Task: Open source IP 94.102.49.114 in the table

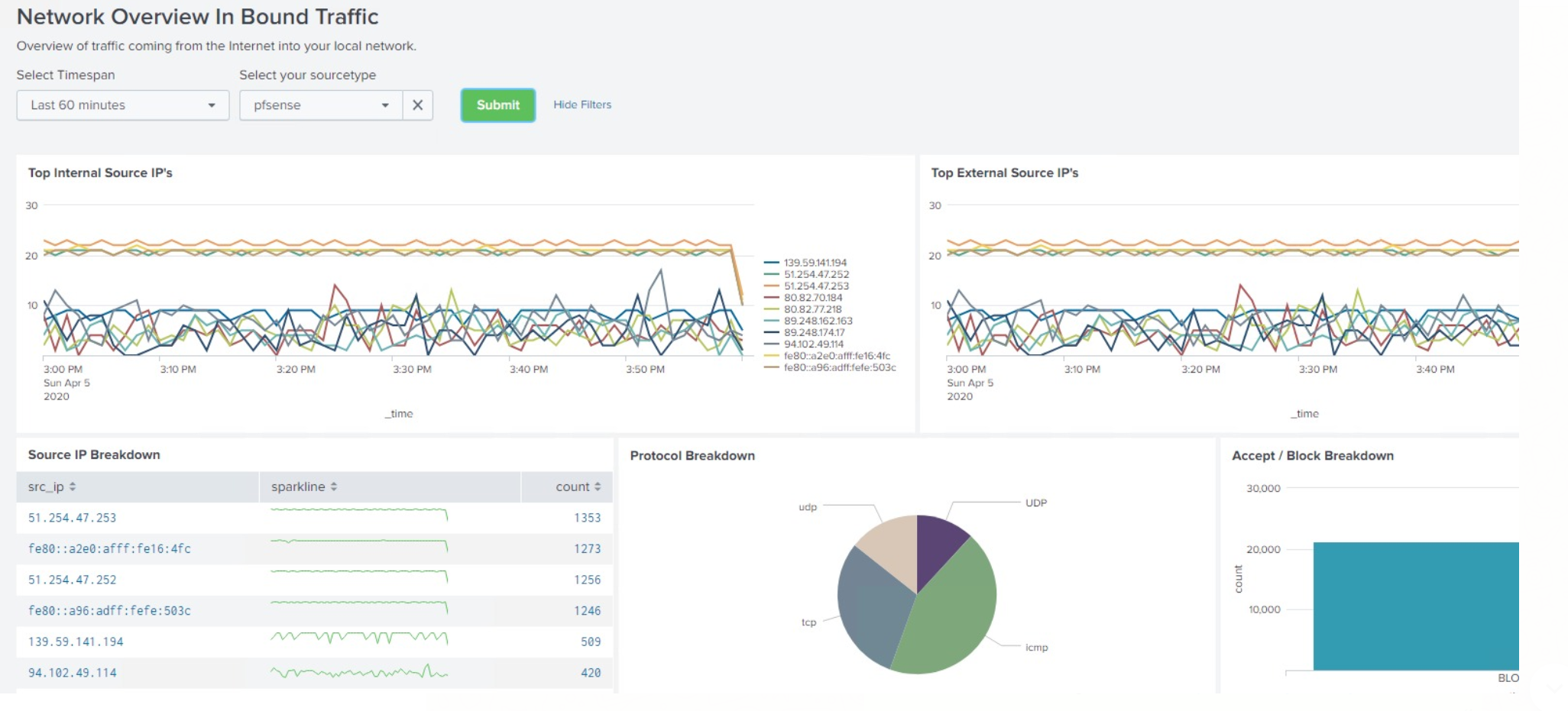Action: (x=73, y=673)
